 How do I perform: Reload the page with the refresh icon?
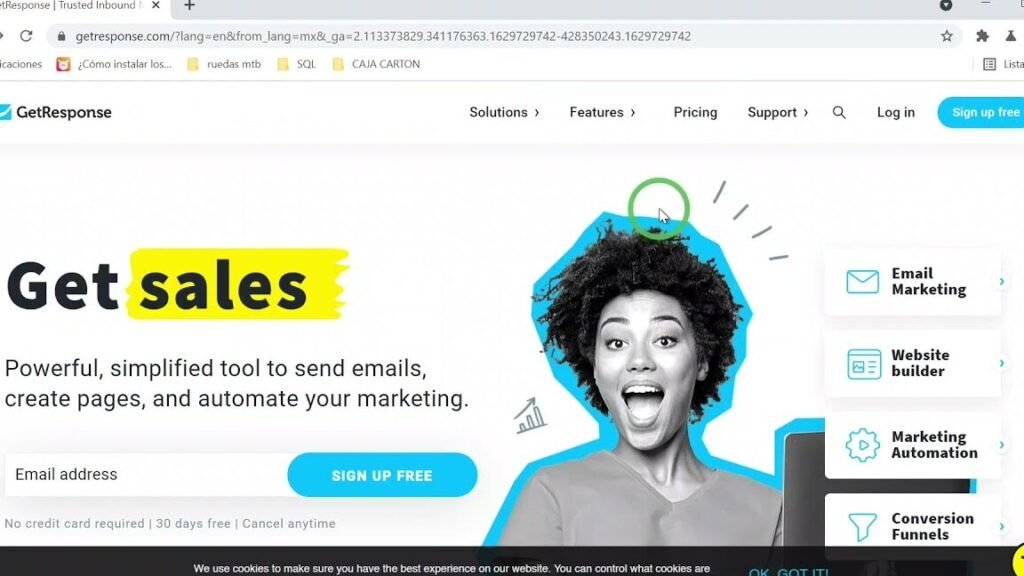pyautogui.click(x=26, y=36)
